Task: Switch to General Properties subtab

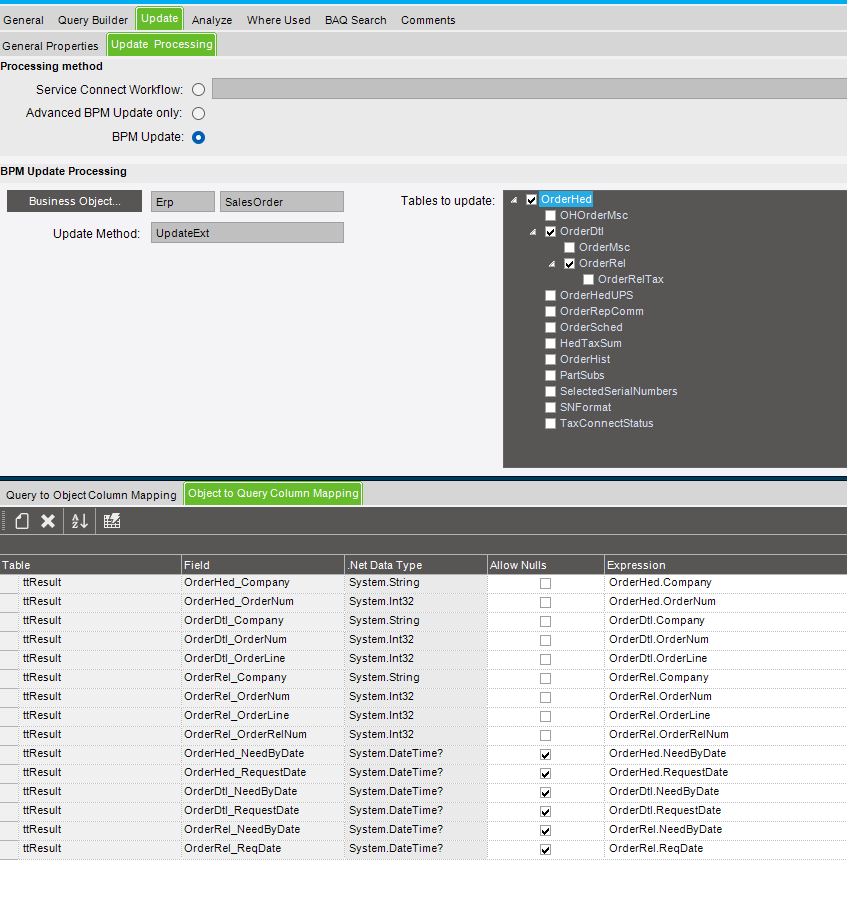Action: click(50, 46)
